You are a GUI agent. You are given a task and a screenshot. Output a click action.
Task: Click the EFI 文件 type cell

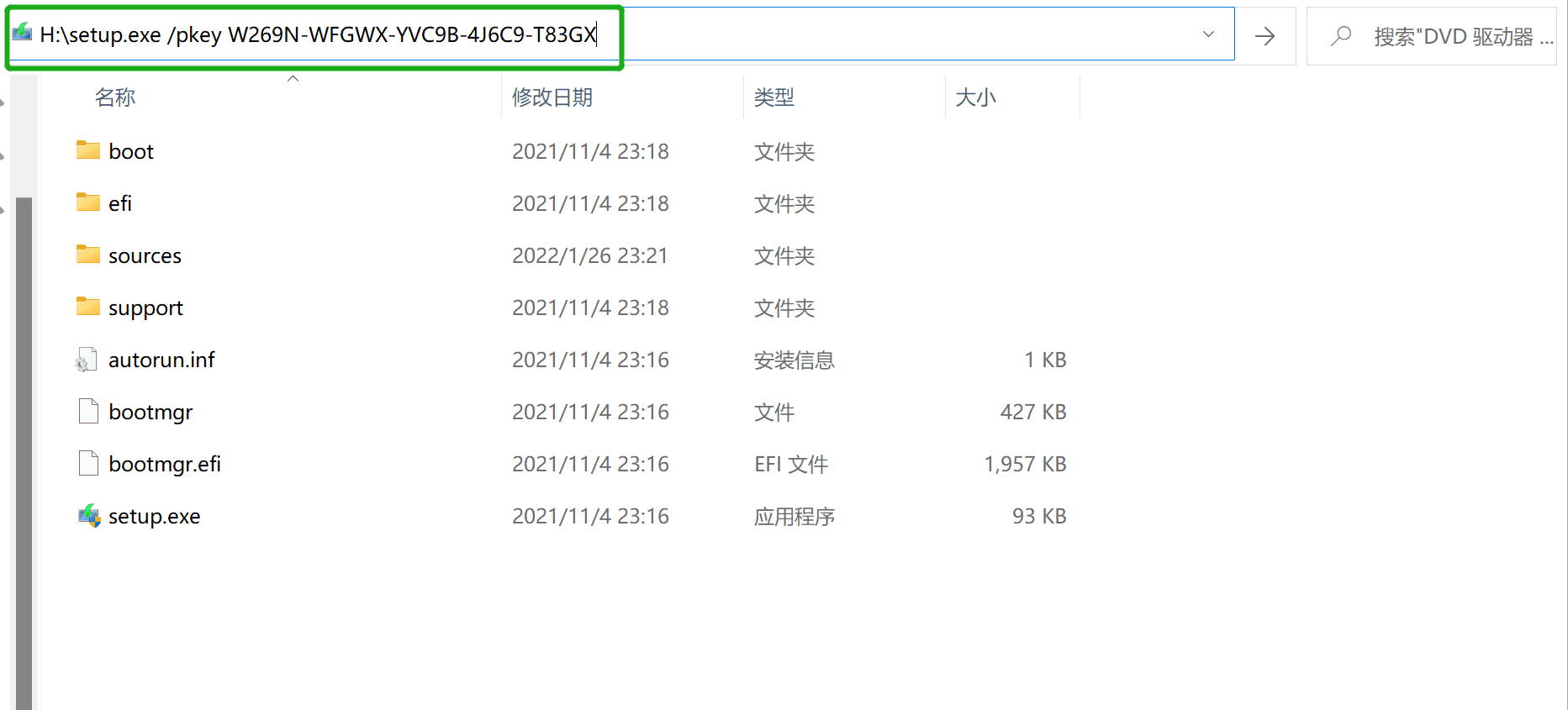791,465
